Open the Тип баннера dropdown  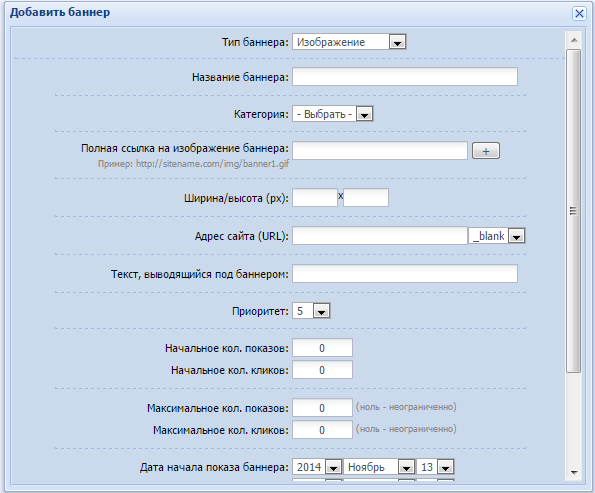349,42
